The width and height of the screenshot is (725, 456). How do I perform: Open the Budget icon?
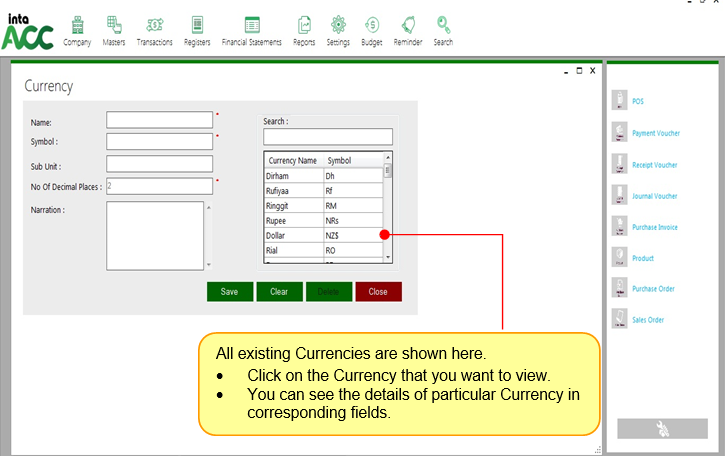[x=371, y=25]
